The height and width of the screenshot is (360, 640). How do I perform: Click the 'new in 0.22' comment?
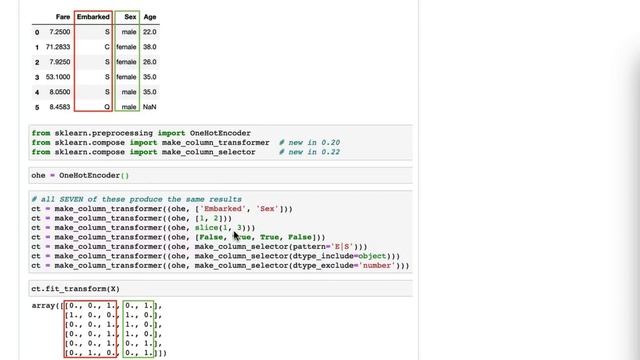[x=309, y=152]
